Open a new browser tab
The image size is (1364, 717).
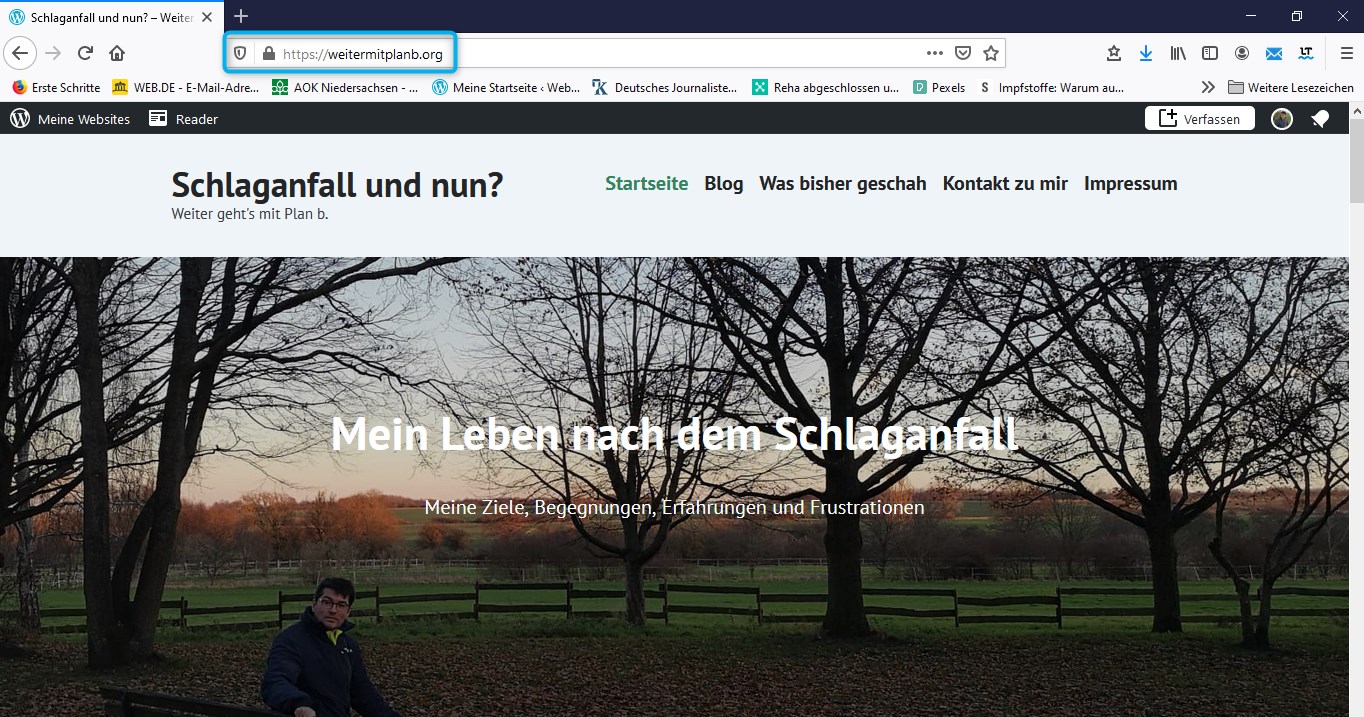point(241,16)
